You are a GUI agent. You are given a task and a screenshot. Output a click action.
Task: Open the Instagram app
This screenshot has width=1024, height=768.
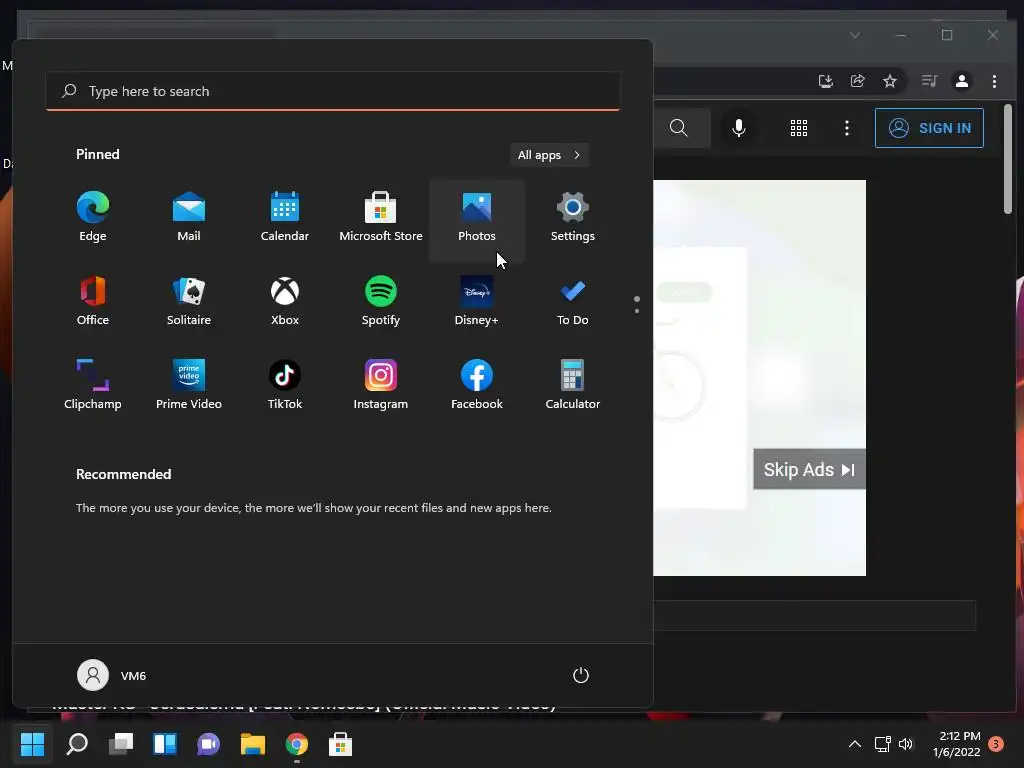(381, 385)
